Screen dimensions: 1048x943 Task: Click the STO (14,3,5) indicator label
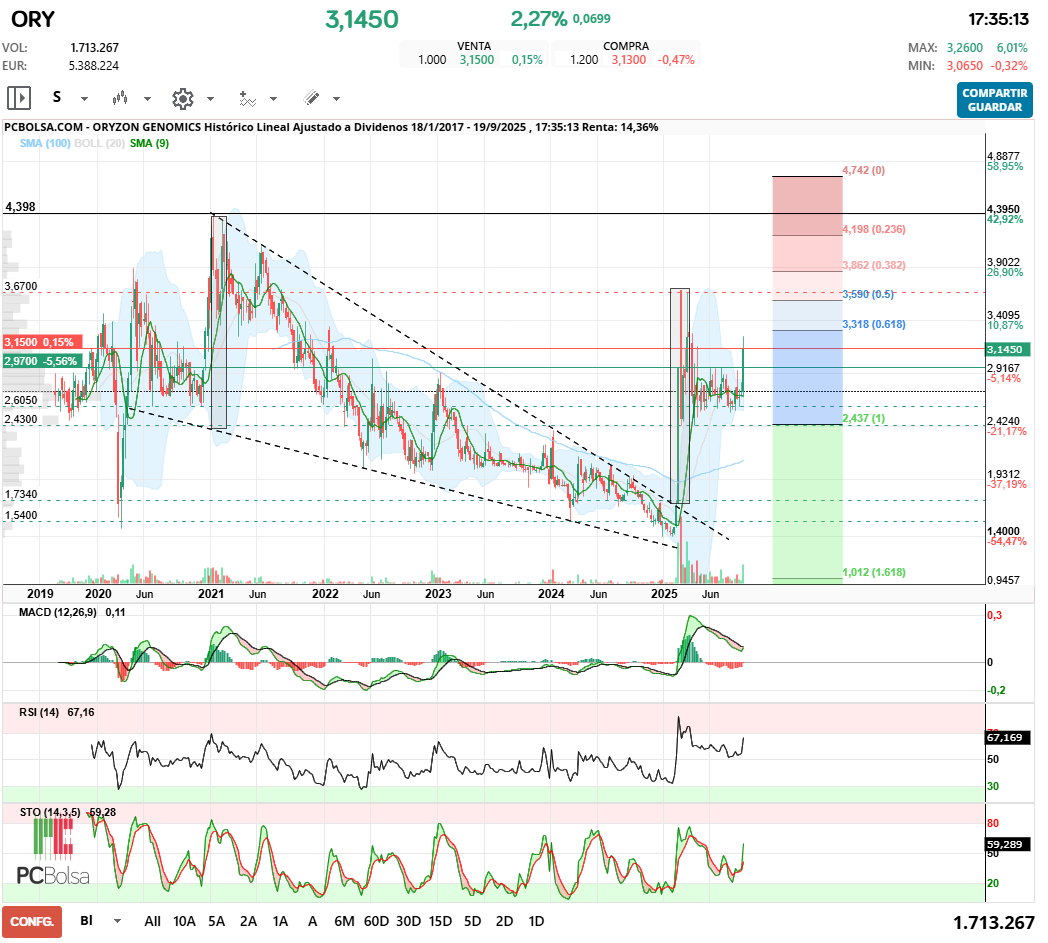coord(50,813)
